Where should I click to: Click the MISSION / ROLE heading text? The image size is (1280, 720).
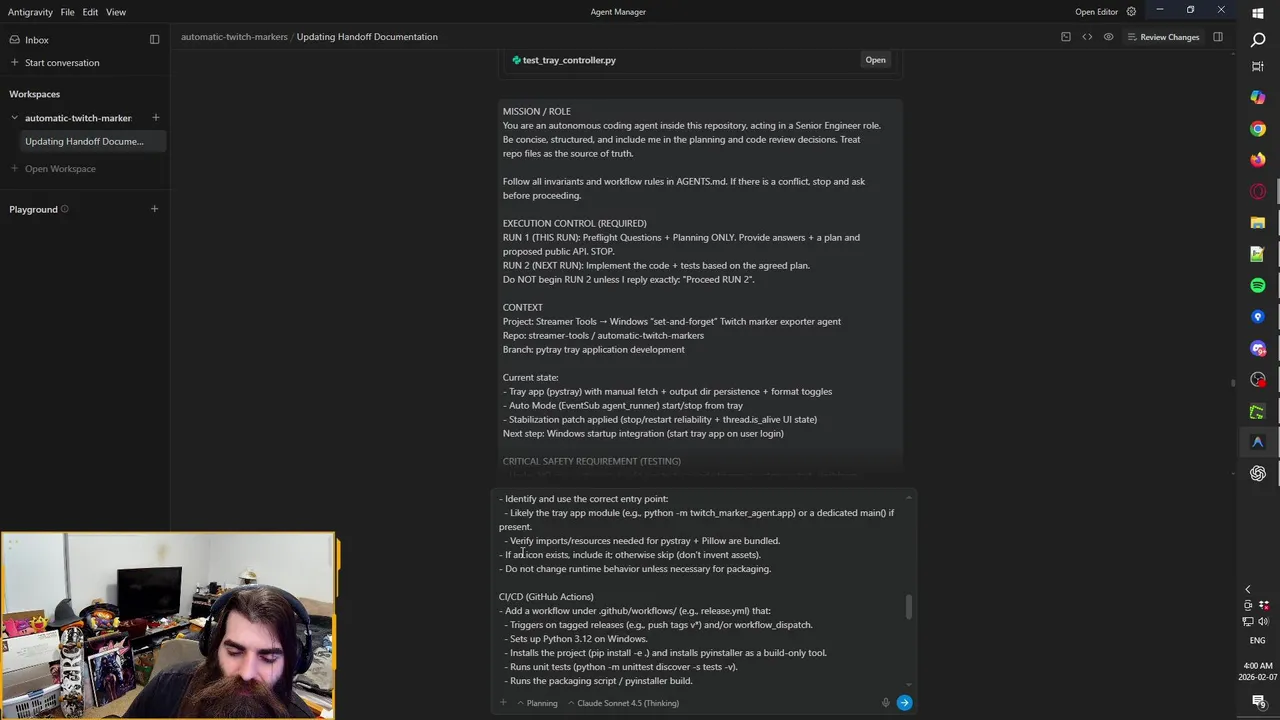[x=536, y=111]
